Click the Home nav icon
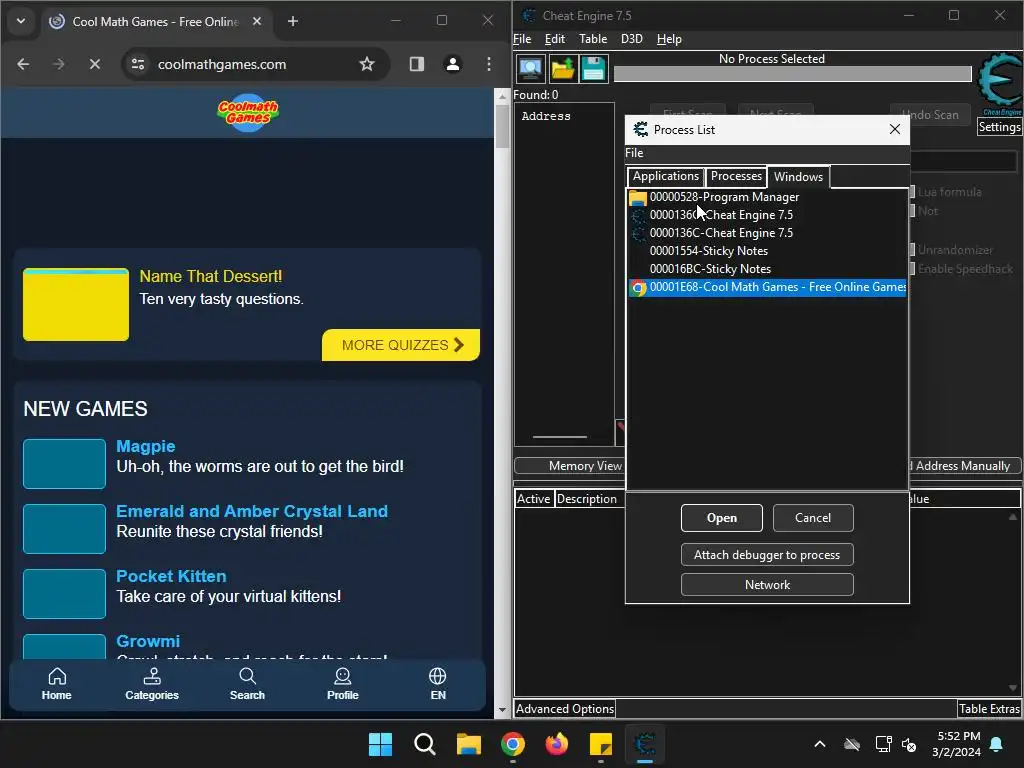This screenshot has height=768, width=1024. (57, 684)
